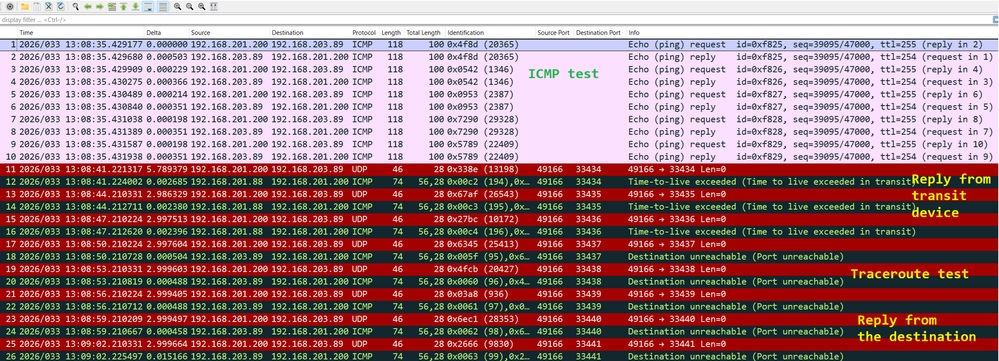The width and height of the screenshot is (999, 361).
Task: Toggle packet list colorization
Action: 162,6
